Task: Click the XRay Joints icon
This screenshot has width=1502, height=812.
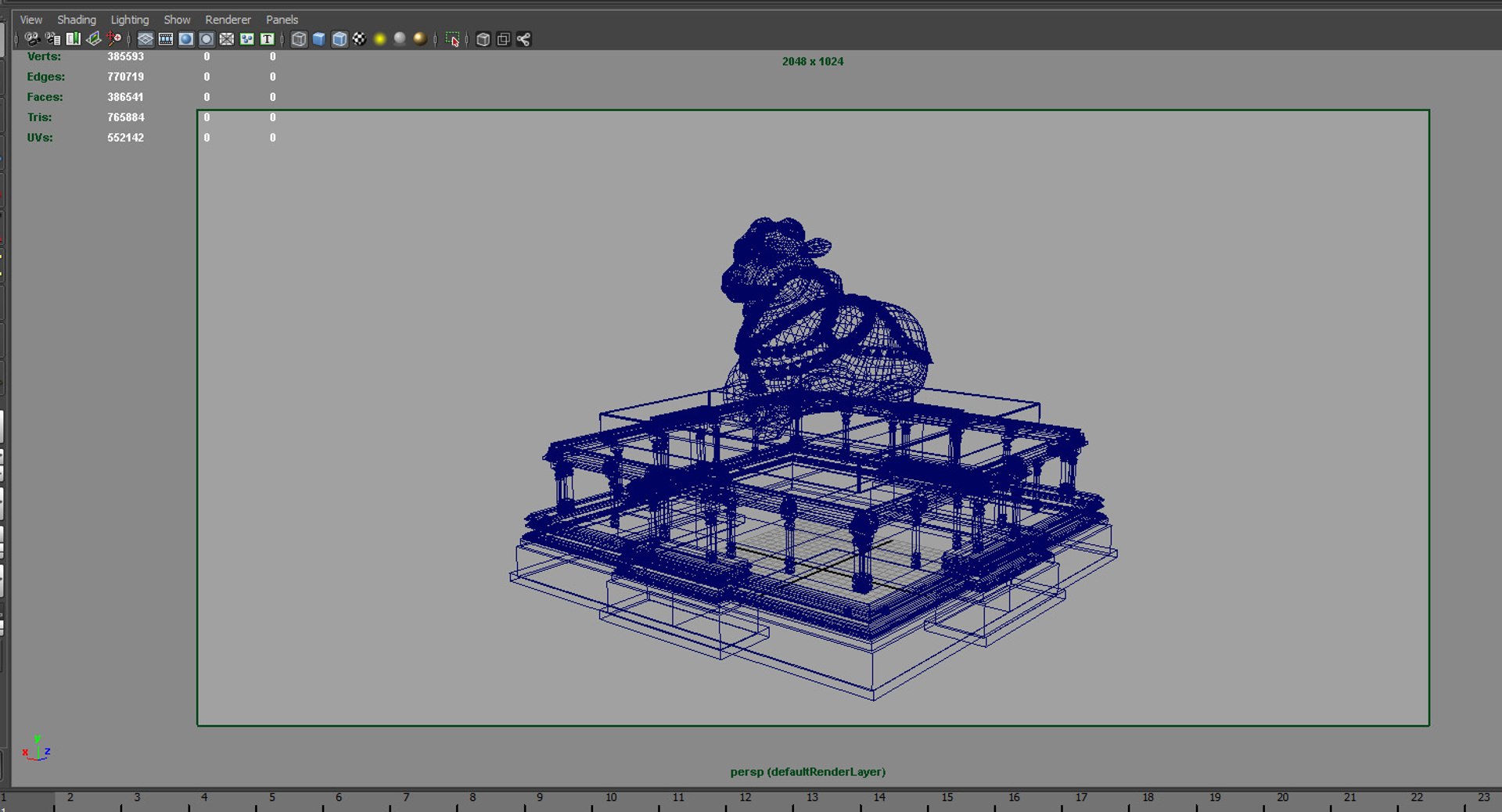Action: [524, 39]
